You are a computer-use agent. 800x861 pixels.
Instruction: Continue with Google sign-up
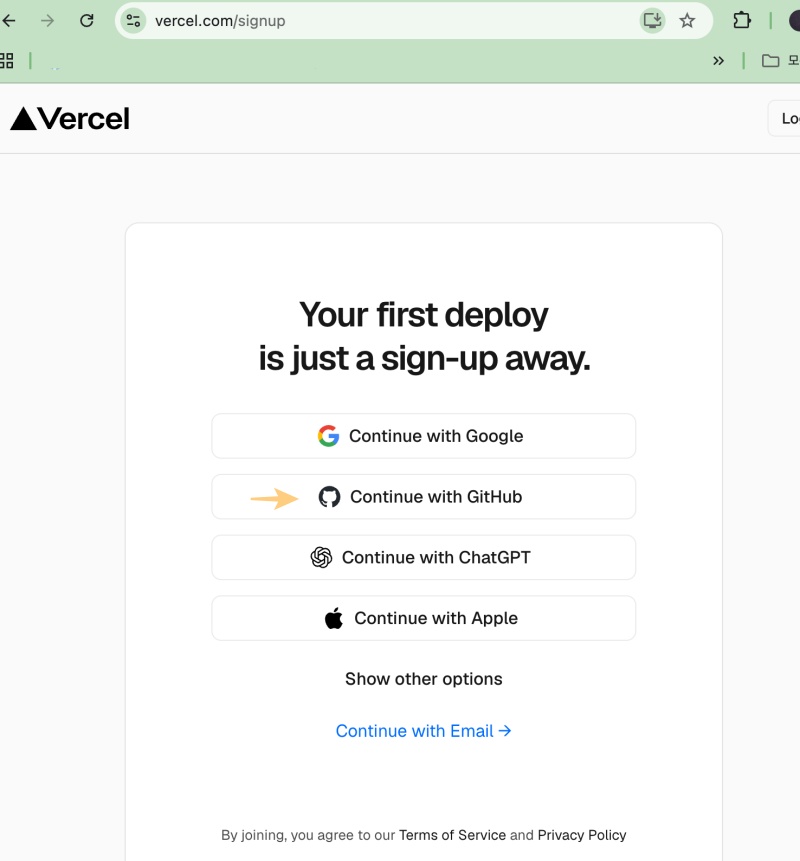click(423, 436)
